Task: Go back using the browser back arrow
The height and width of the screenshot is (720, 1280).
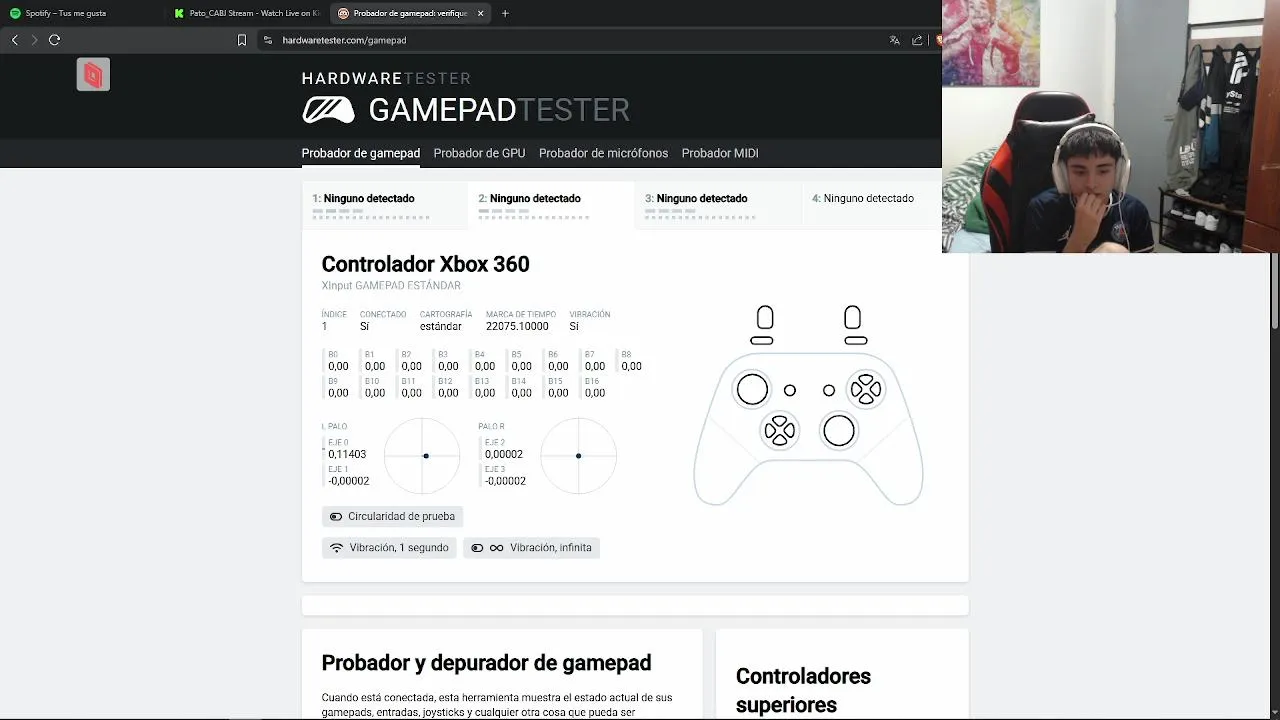Action: click(14, 40)
